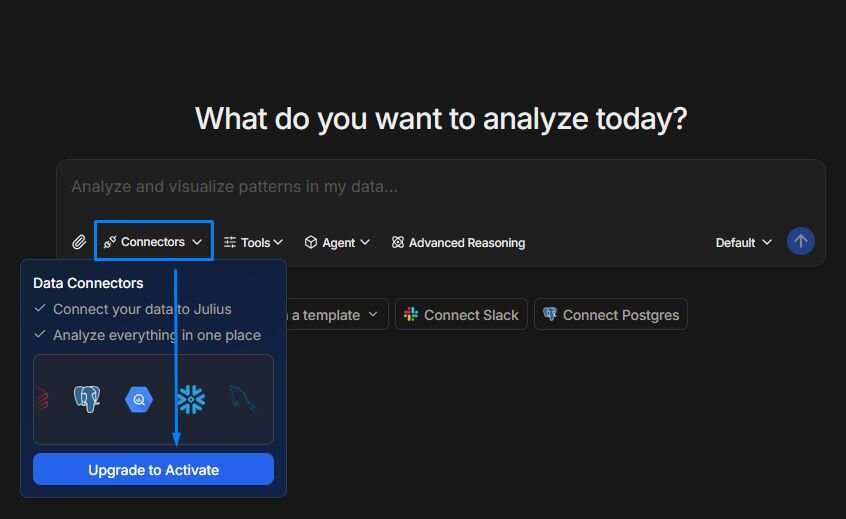Expand the Tools dropdown
Screen dimensions: 846x519
tap(254, 242)
